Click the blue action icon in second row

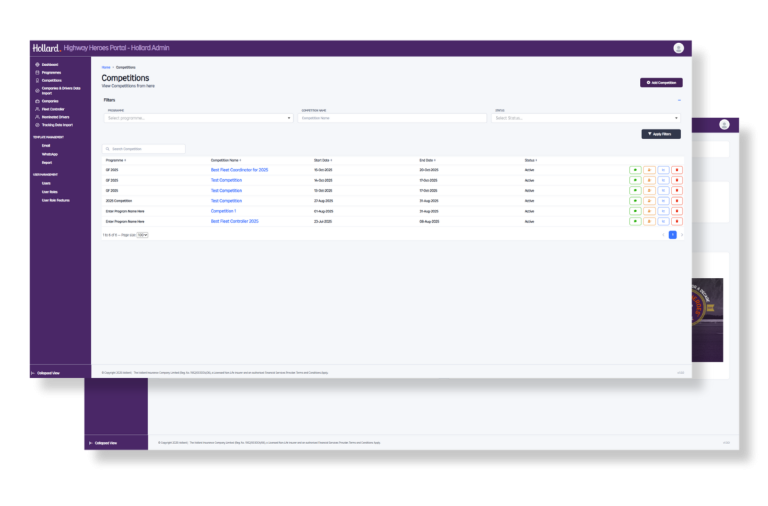click(x=663, y=180)
